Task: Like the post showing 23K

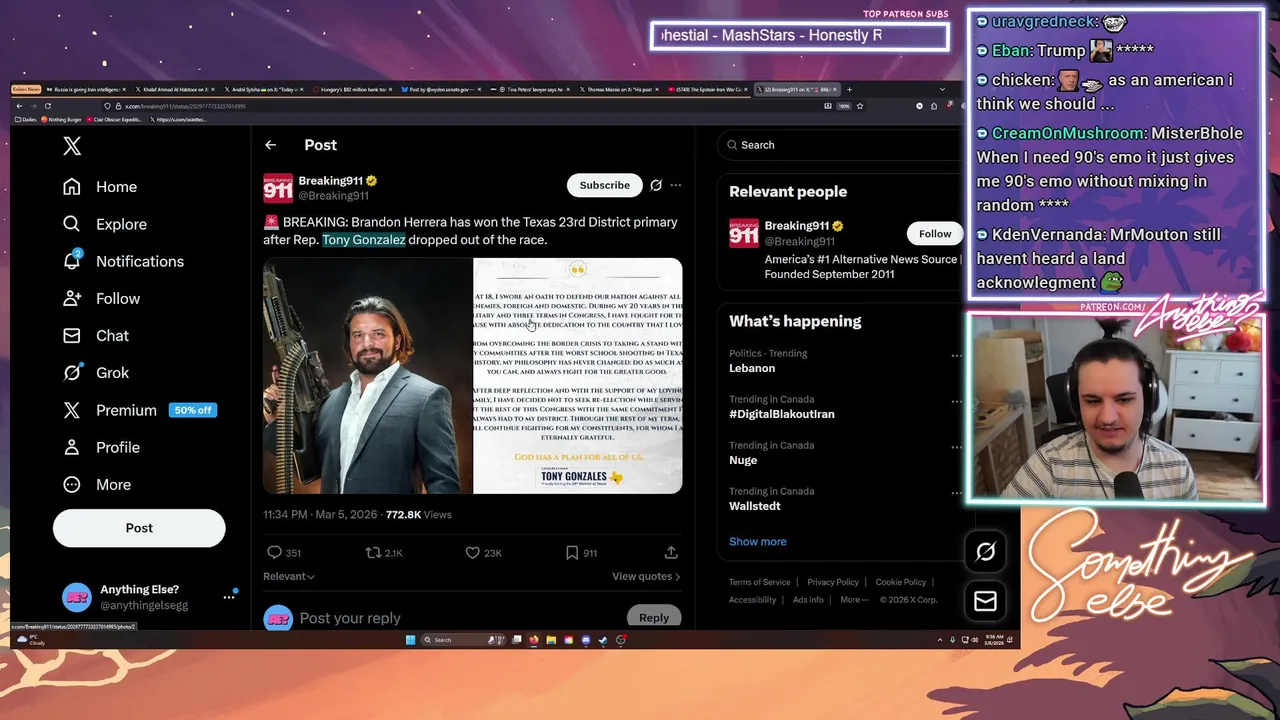Action: click(484, 552)
